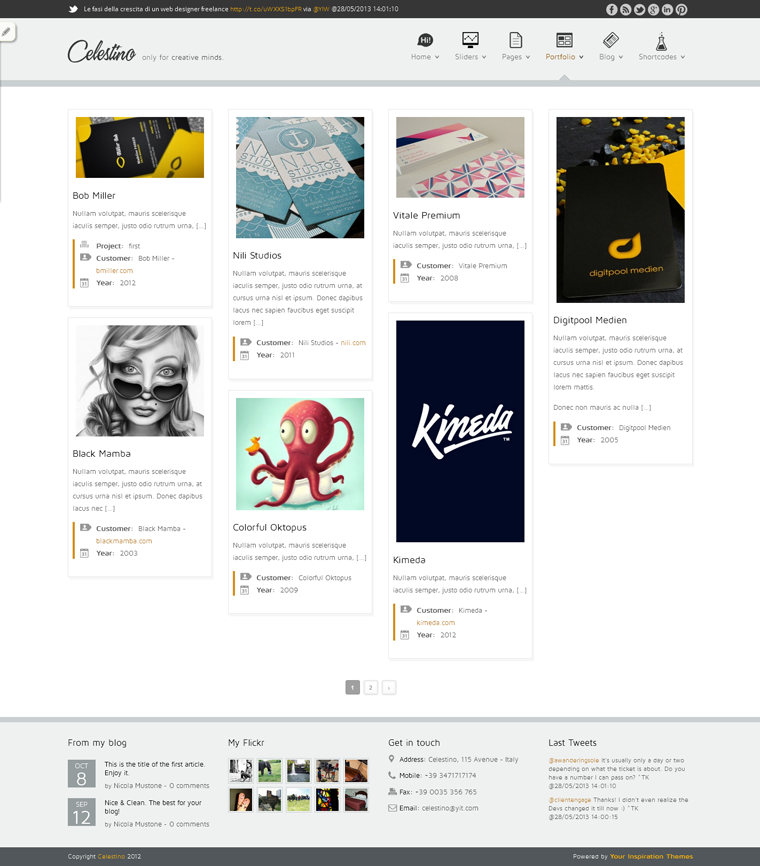
Task: Click the pencil edit tab on left edge
Action: click(7, 32)
